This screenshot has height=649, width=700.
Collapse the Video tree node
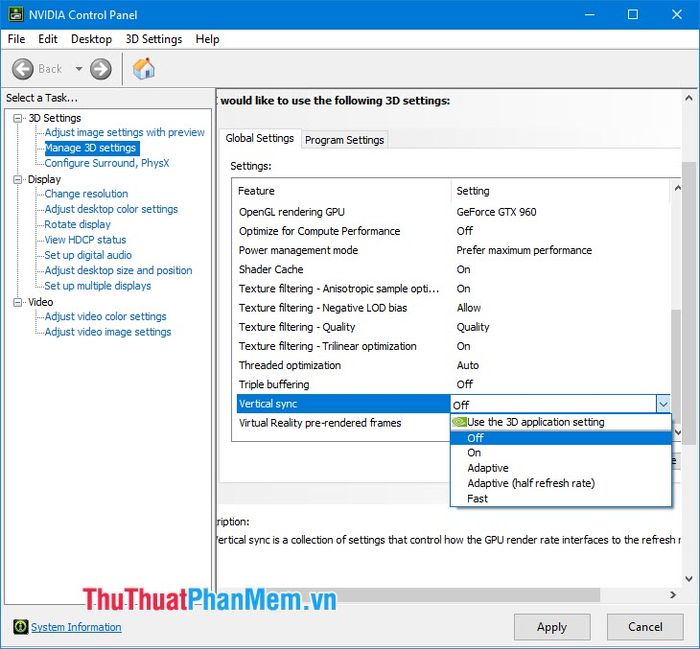pyautogui.click(x=18, y=302)
